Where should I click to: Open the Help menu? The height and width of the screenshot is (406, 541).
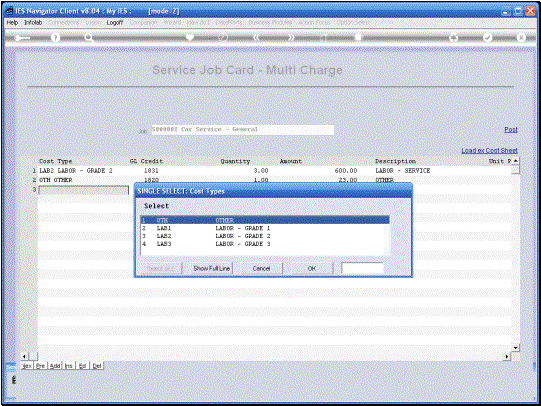pyautogui.click(x=12, y=22)
